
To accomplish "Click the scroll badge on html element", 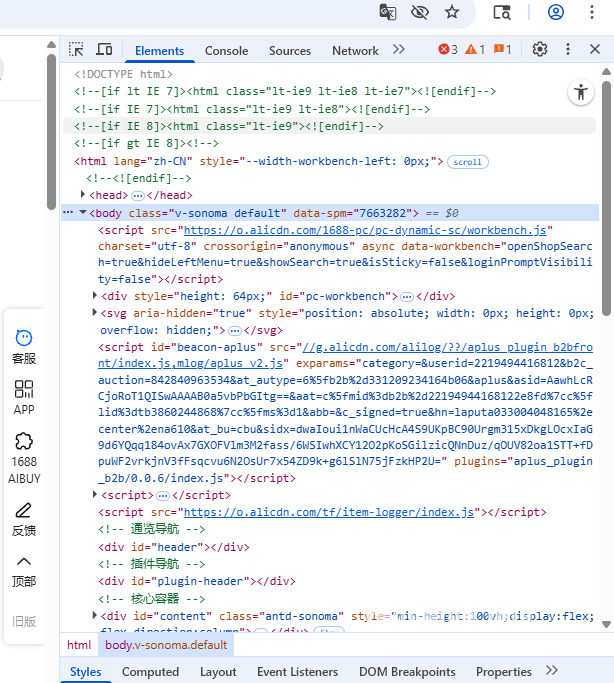I will pos(468,162).
